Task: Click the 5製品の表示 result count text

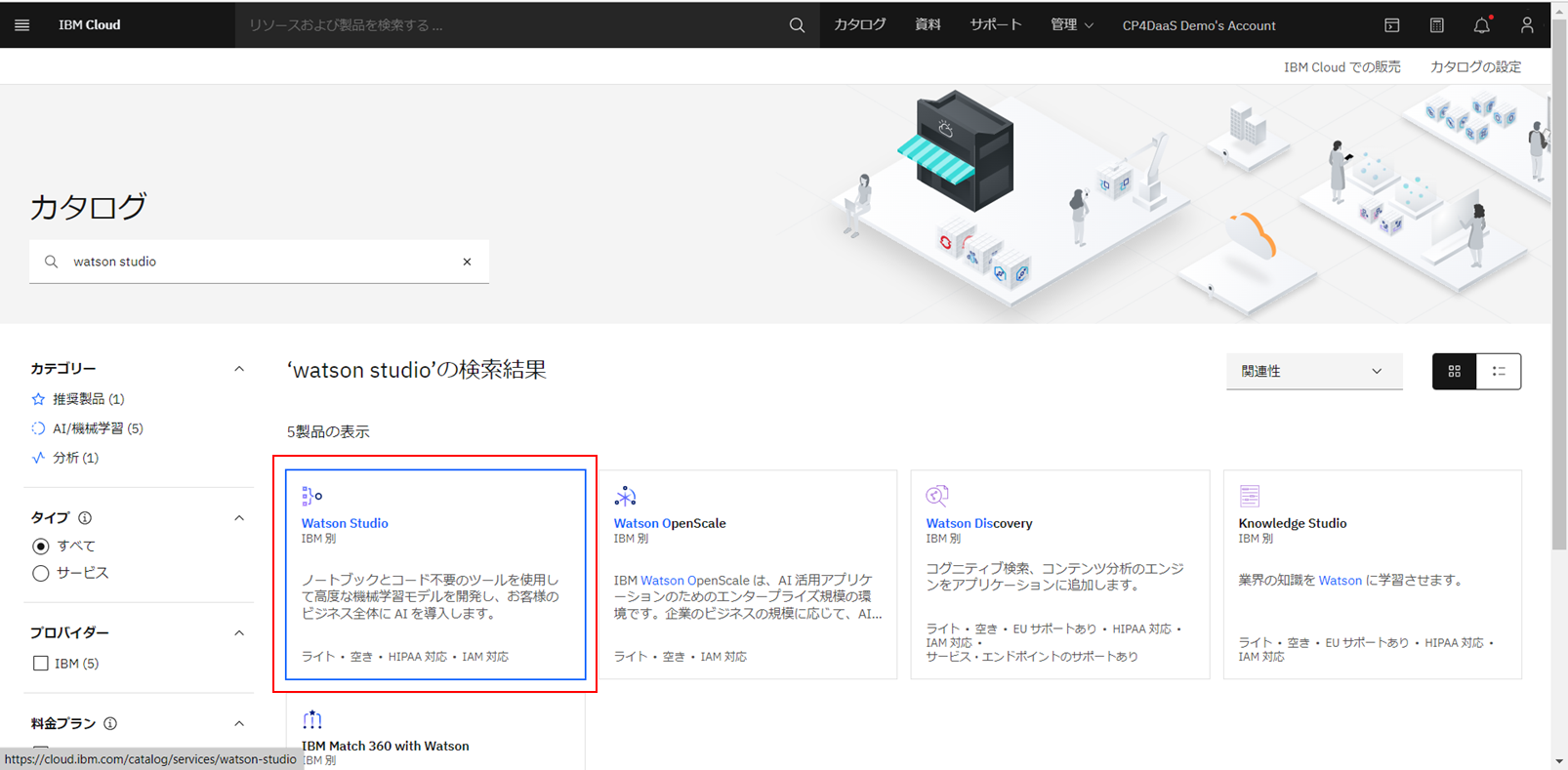Action: (328, 431)
